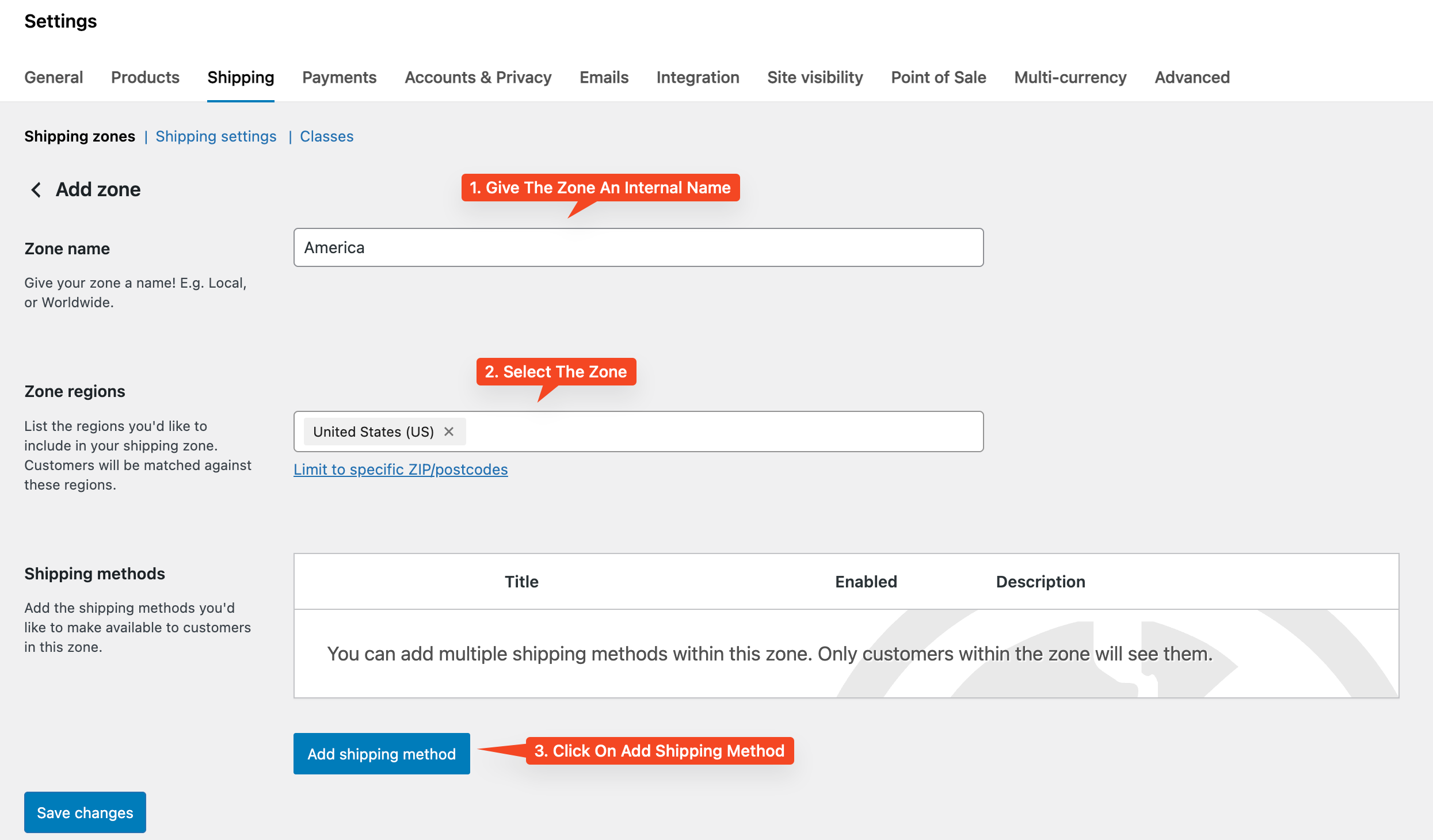Click the Limit to specific ZIP/postcodes link
Viewport: 1433px width, 840px height.
pyautogui.click(x=401, y=469)
